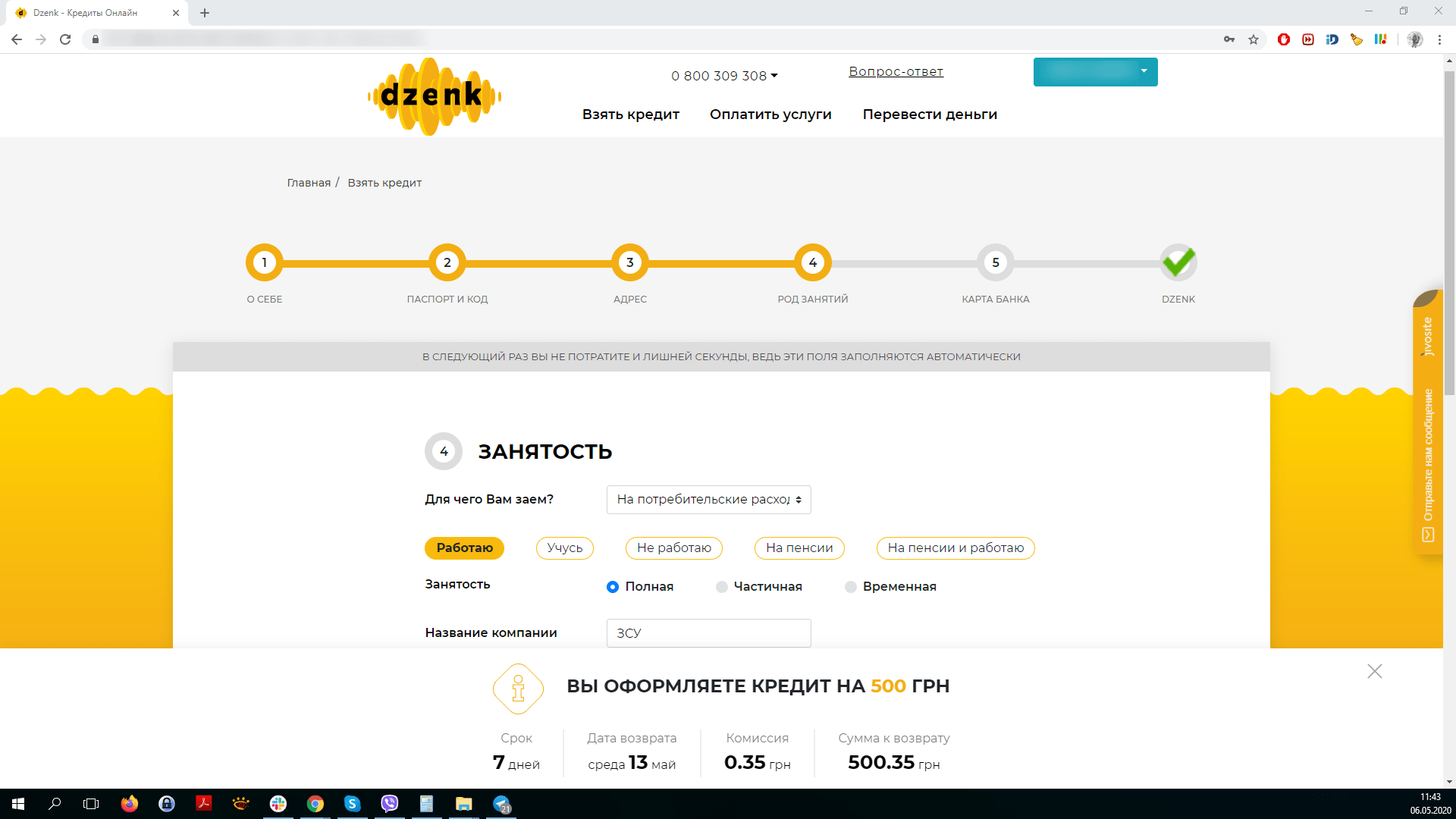Select the На пенсии status option

click(x=799, y=548)
